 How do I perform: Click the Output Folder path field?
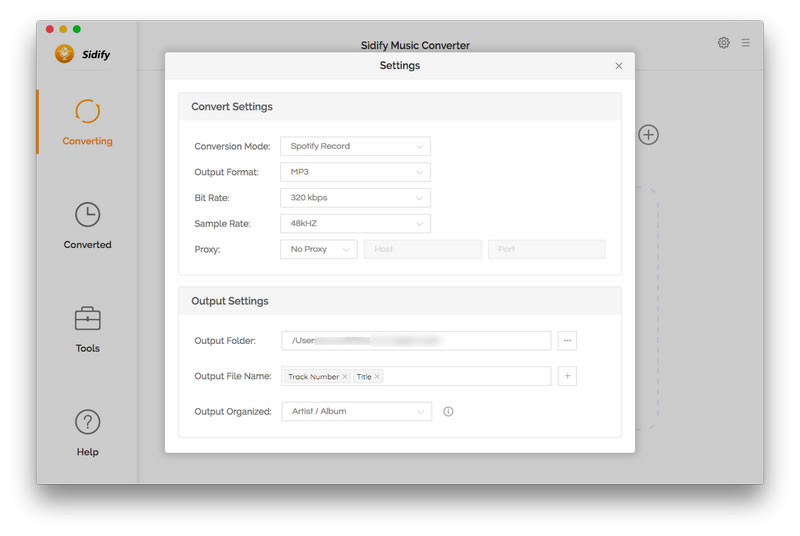[416, 341]
